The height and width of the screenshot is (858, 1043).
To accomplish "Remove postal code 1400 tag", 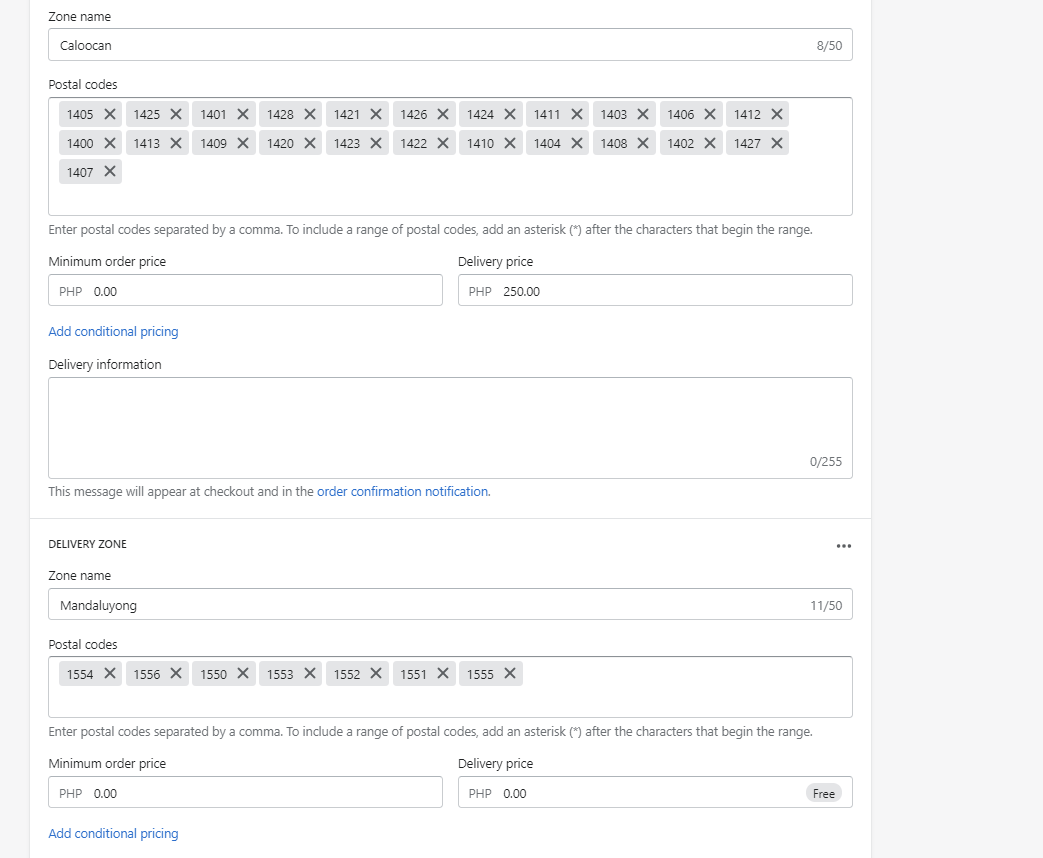I will coord(110,143).
